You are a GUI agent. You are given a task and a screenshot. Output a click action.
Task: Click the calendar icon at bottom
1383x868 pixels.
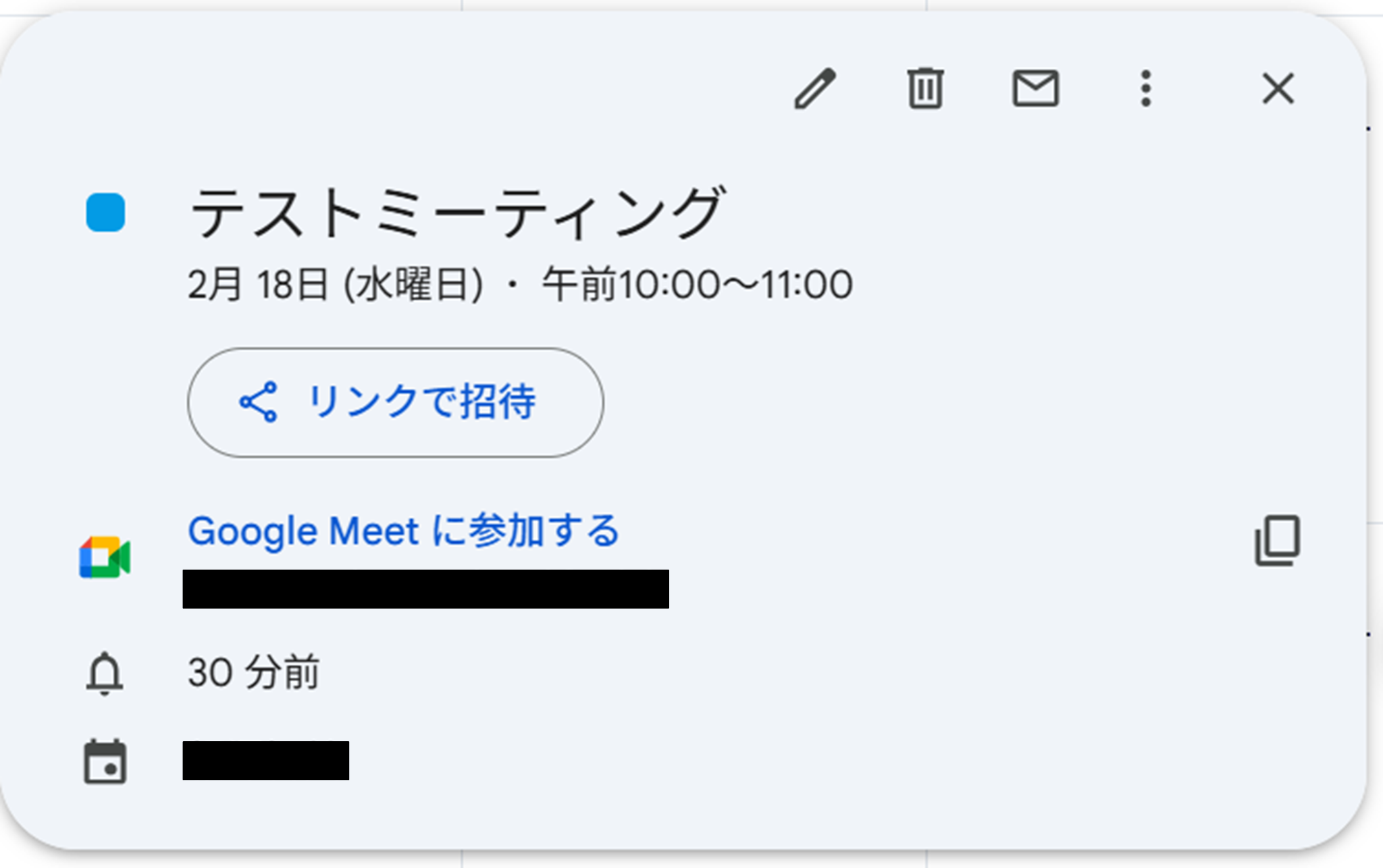tap(105, 762)
